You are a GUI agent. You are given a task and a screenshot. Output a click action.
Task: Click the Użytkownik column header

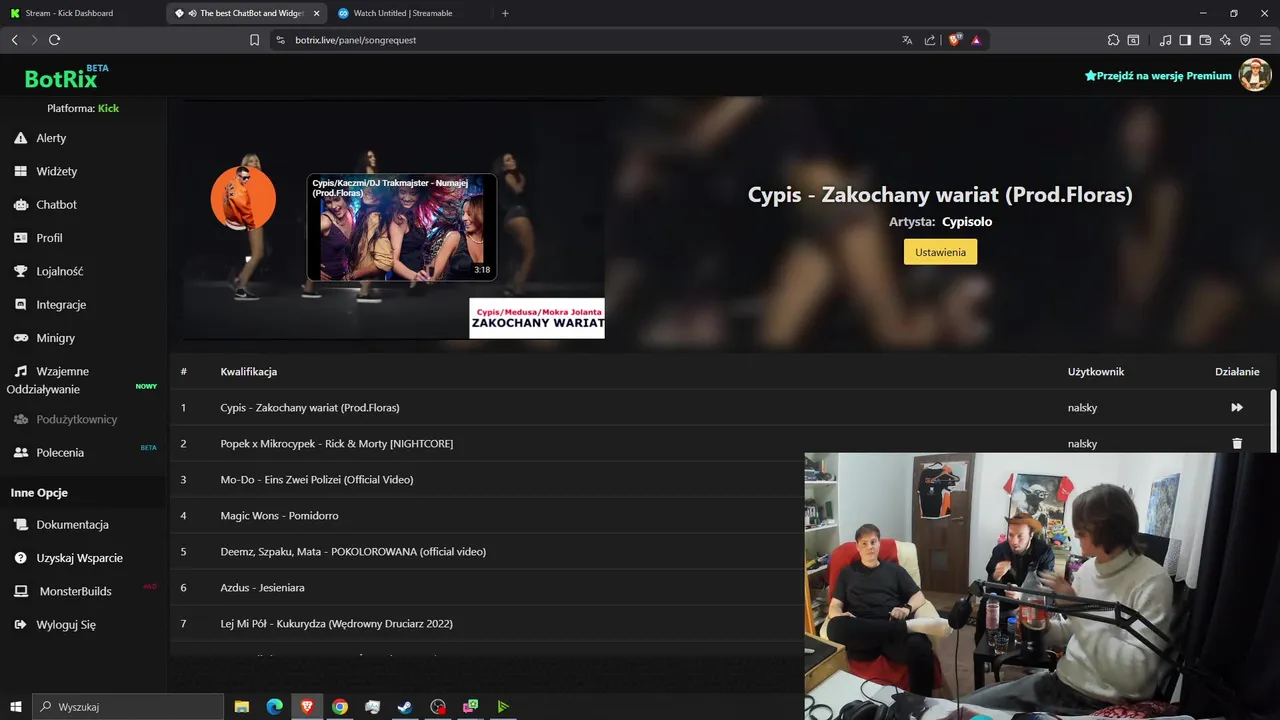[x=1096, y=371]
